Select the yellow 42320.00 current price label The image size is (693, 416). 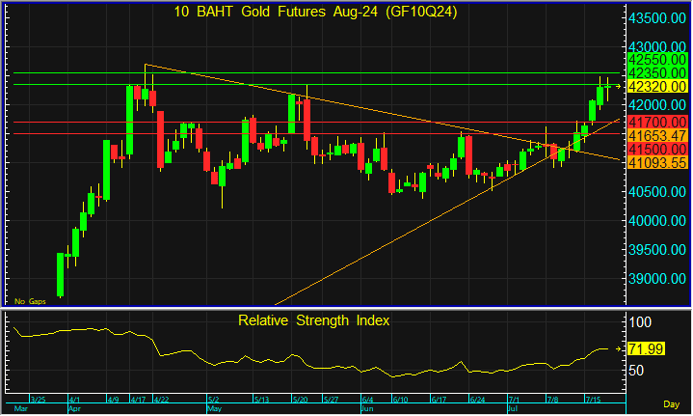(656, 87)
